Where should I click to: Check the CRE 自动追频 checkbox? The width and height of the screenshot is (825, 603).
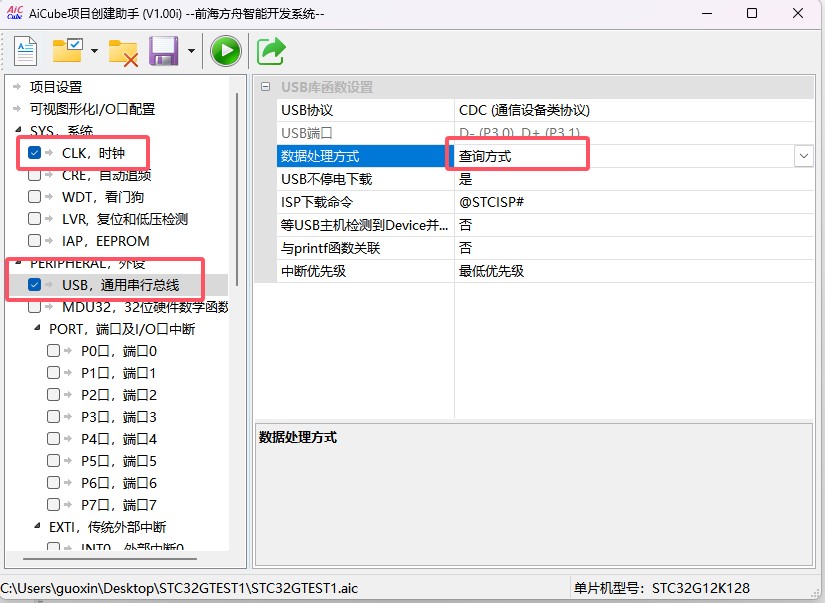[34, 175]
